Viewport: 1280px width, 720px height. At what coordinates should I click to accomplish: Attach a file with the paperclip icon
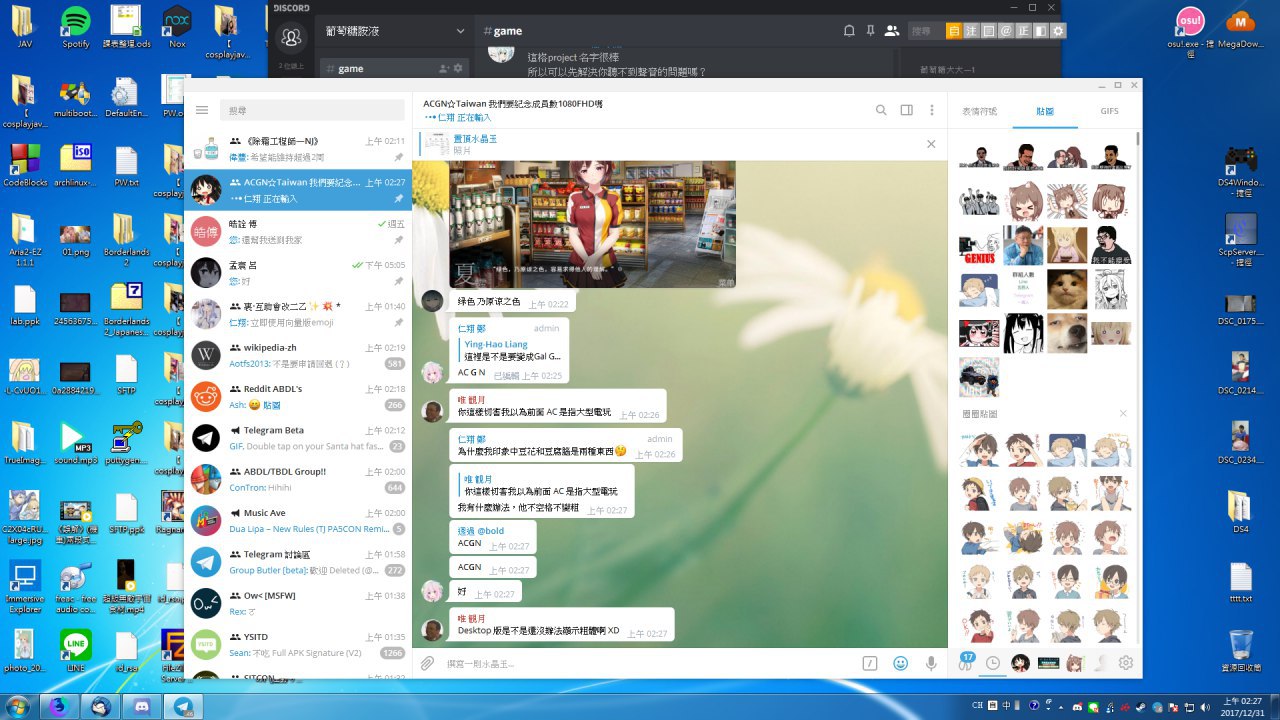coord(427,663)
